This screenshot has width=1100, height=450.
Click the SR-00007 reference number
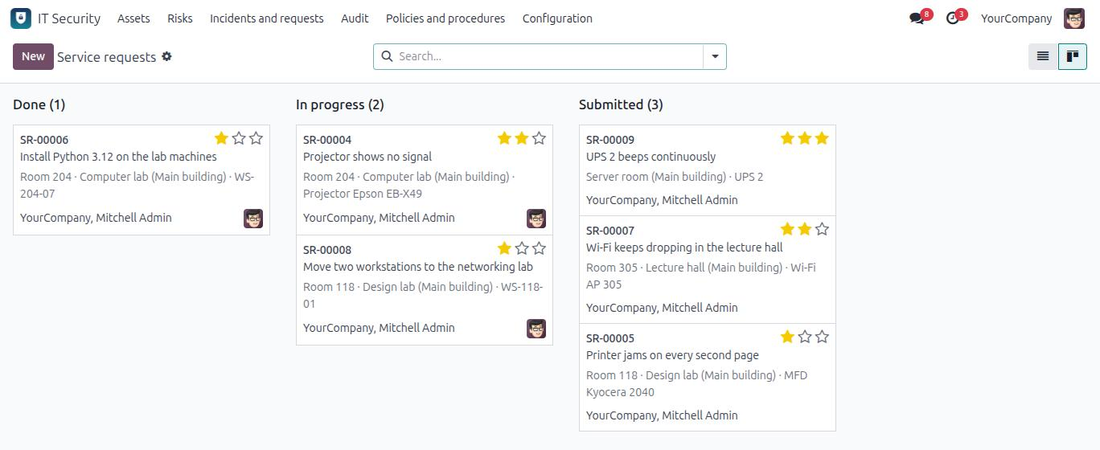[x=610, y=230]
